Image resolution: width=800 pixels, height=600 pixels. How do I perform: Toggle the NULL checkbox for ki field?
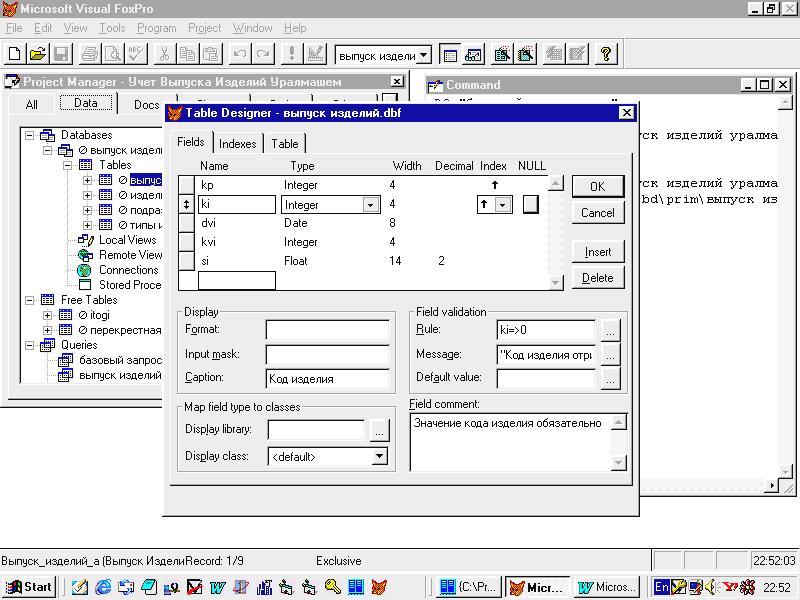tap(531, 205)
